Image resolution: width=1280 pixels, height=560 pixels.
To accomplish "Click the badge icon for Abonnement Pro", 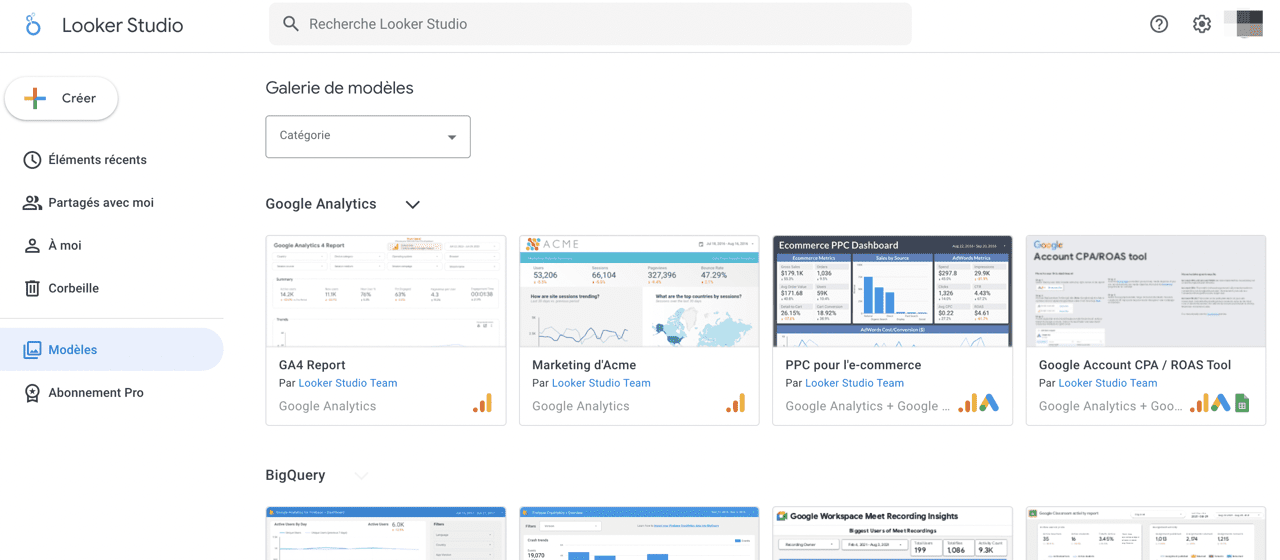I will click(32, 393).
